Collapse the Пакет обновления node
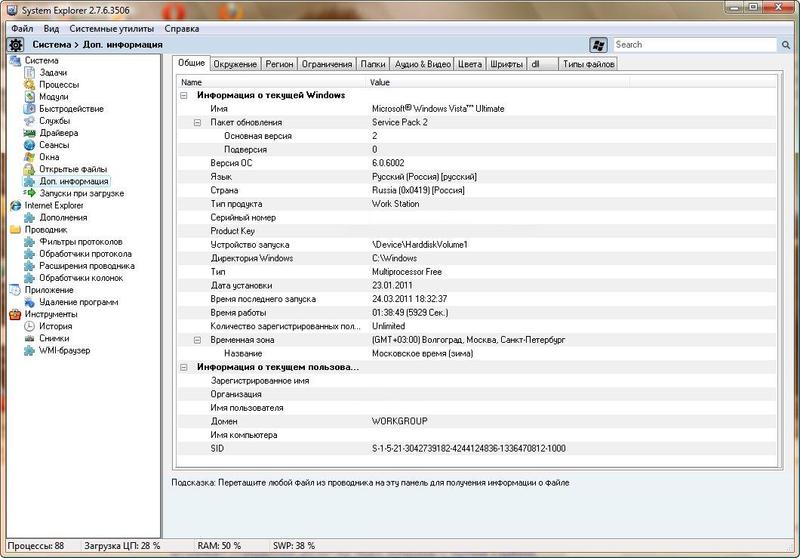 (x=197, y=122)
